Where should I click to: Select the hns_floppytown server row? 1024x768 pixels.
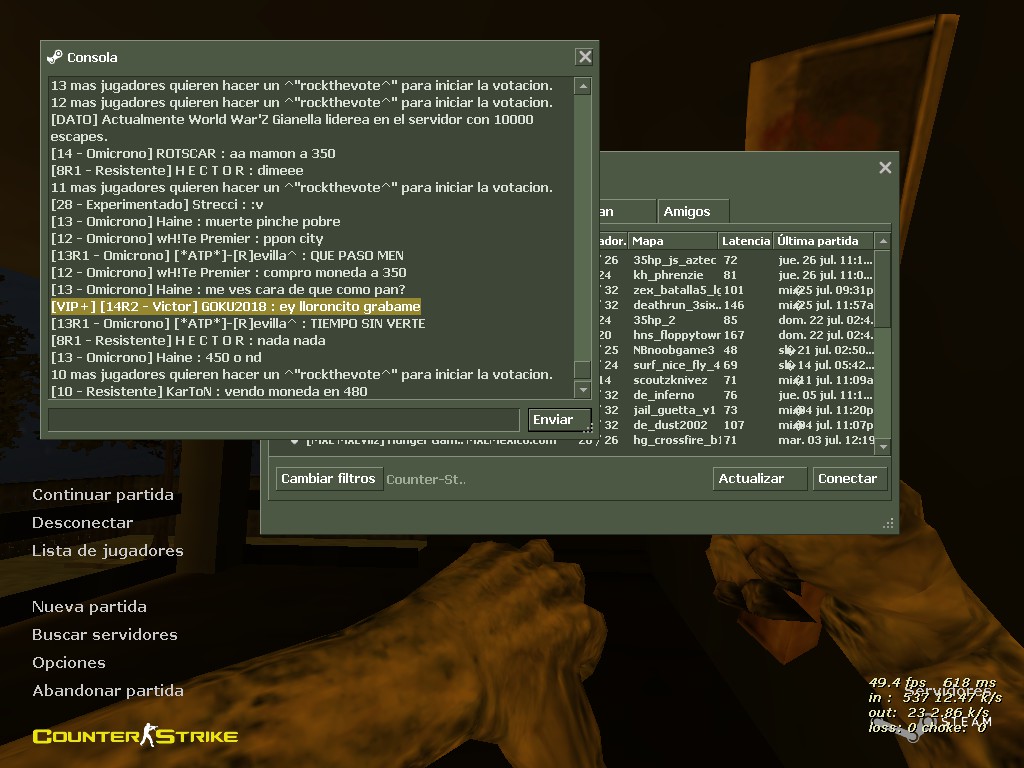736,335
